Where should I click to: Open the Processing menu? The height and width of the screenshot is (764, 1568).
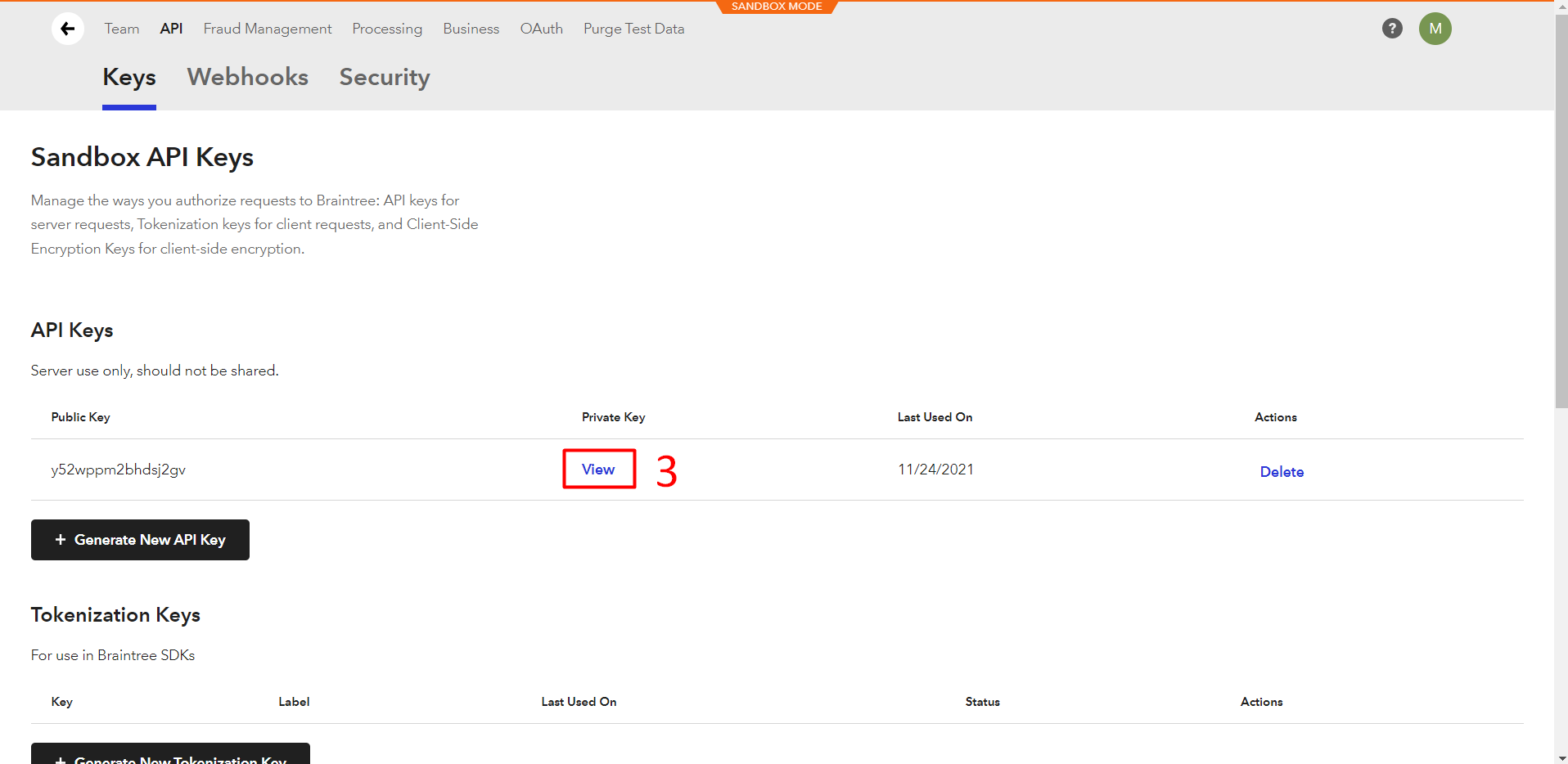pyautogui.click(x=387, y=29)
